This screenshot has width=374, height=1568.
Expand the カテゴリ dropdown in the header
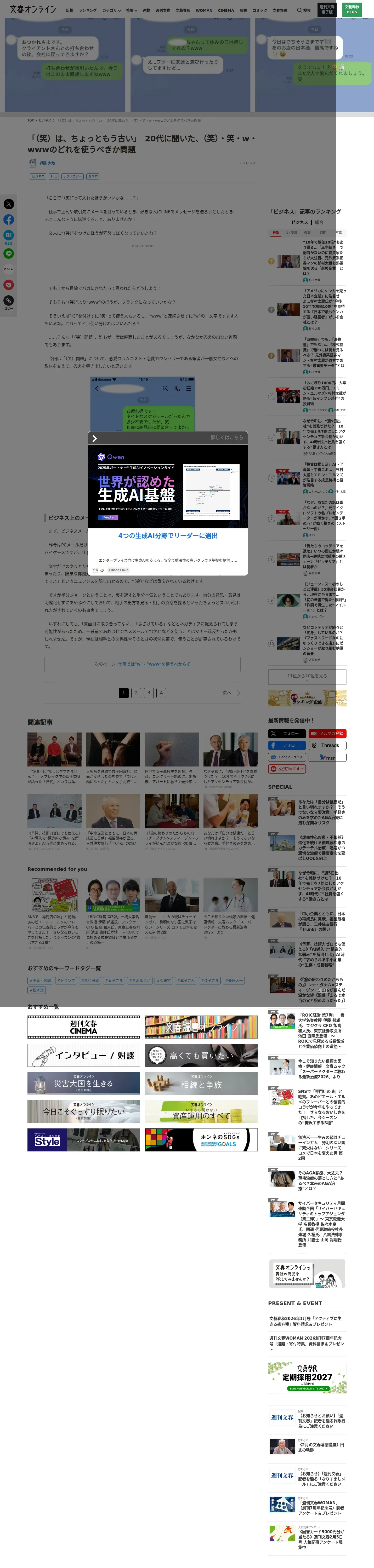(111, 10)
